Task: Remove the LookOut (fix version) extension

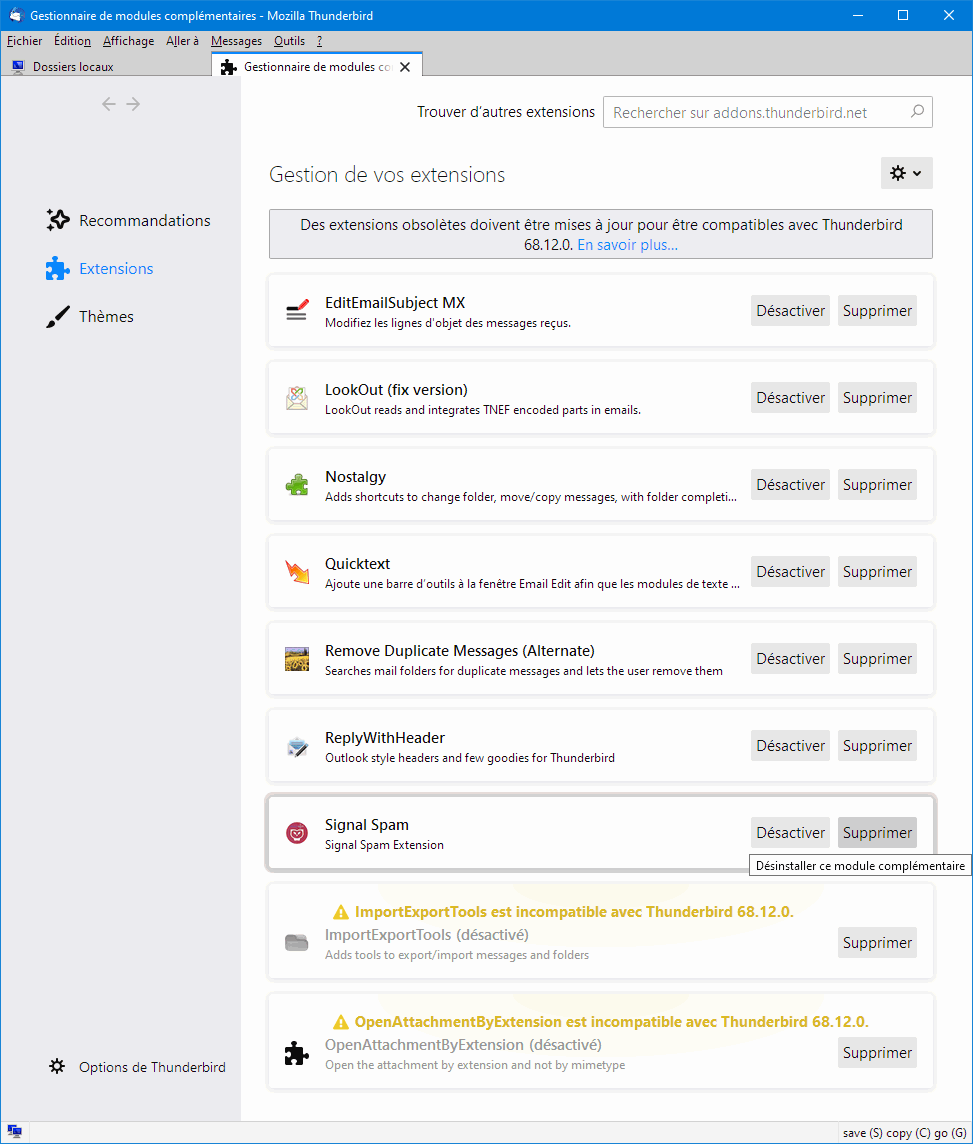Action: point(877,398)
